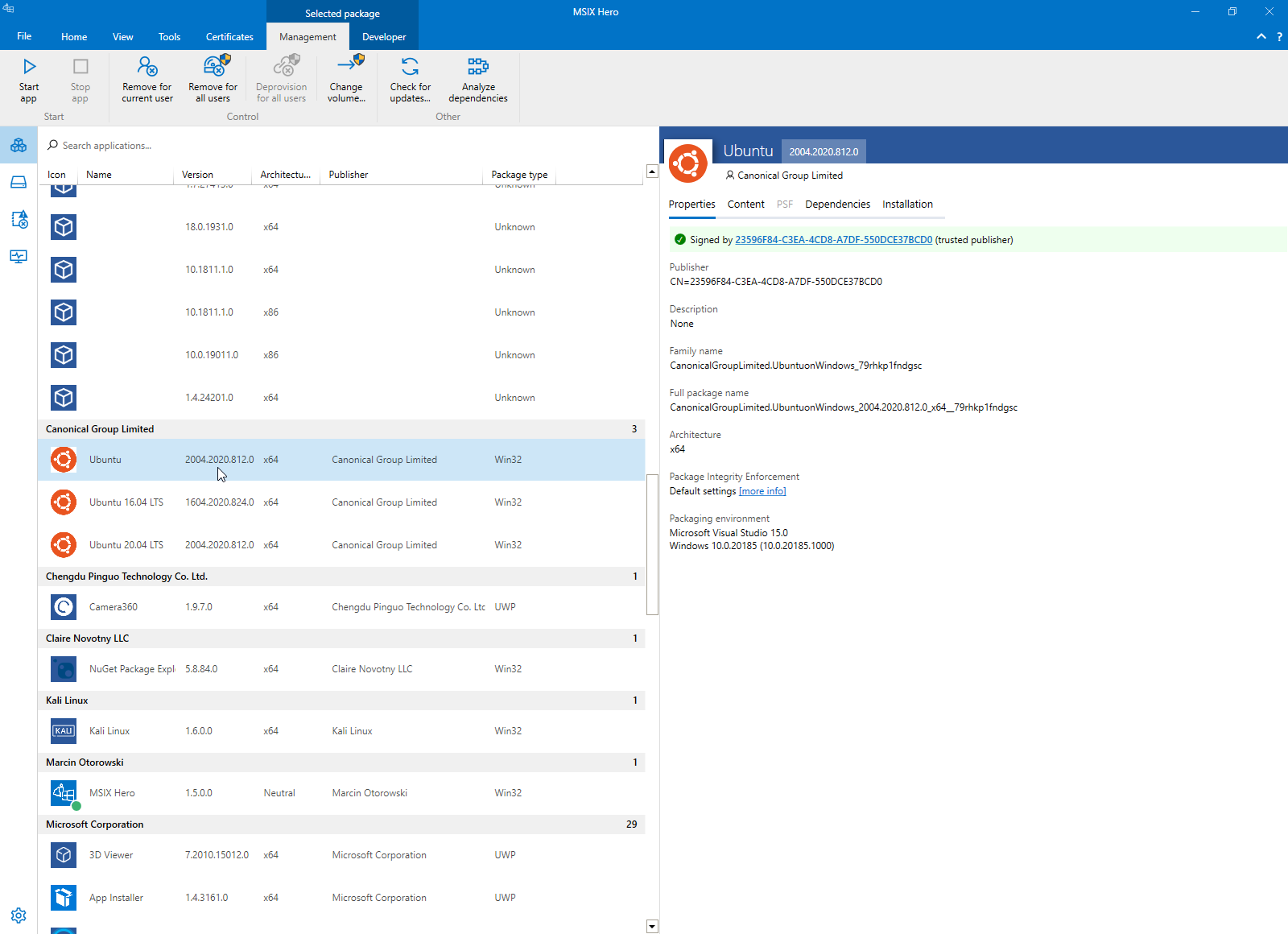Collapse the ribbon with the chevron

pos(1261,37)
